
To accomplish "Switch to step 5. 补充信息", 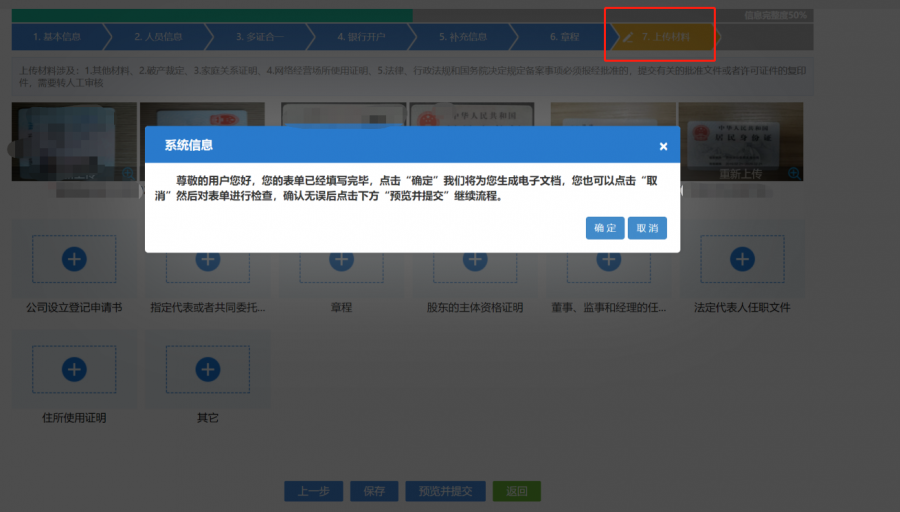I will pyautogui.click(x=463, y=37).
